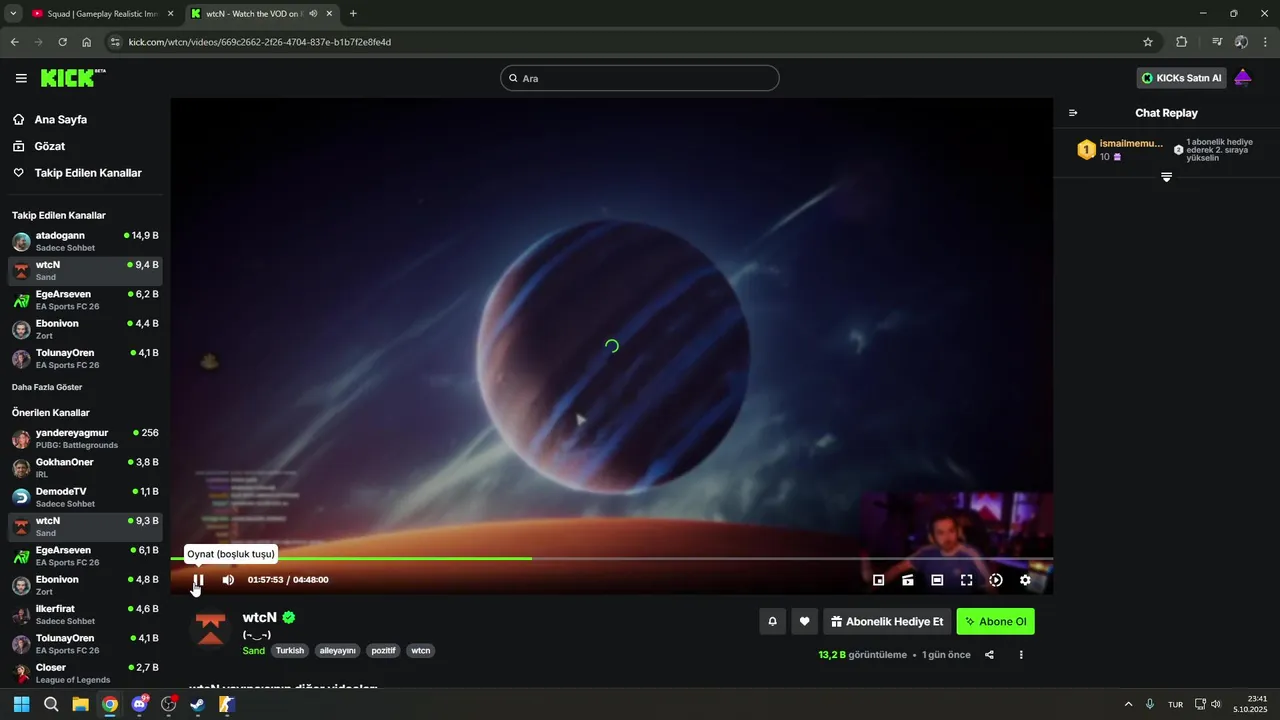1280x720 pixels.
Task: Open yandereyagmur recommended channel
Action: [x=85, y=439]
